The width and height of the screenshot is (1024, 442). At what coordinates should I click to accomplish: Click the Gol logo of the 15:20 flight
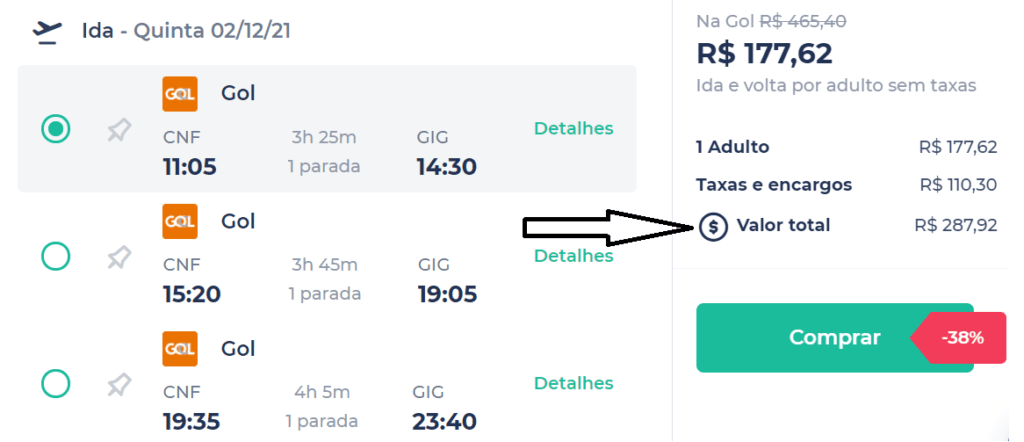(180, 222)
